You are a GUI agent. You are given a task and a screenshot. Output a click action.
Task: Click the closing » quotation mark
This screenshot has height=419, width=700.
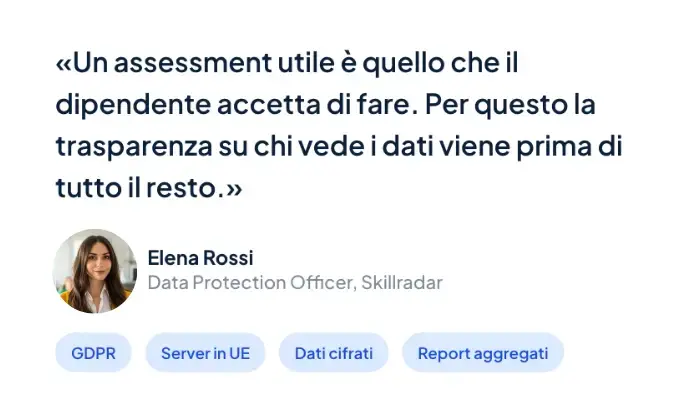click(x=234, y=189)
